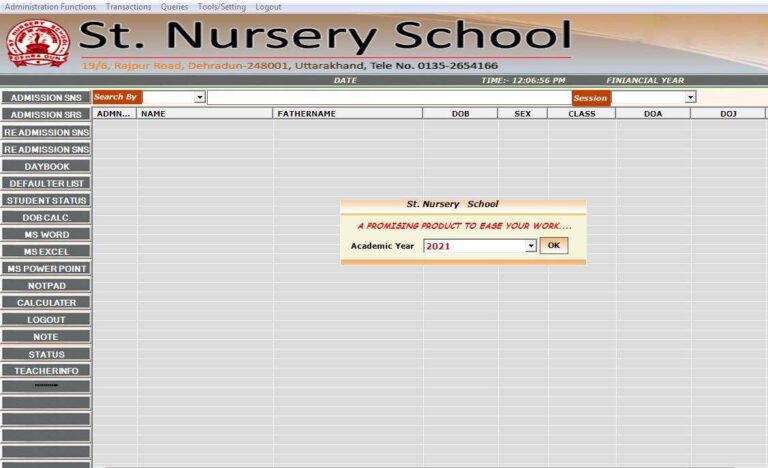
Task: Click the Search By label
Action: pyautogui.click(x=117, y=97)
